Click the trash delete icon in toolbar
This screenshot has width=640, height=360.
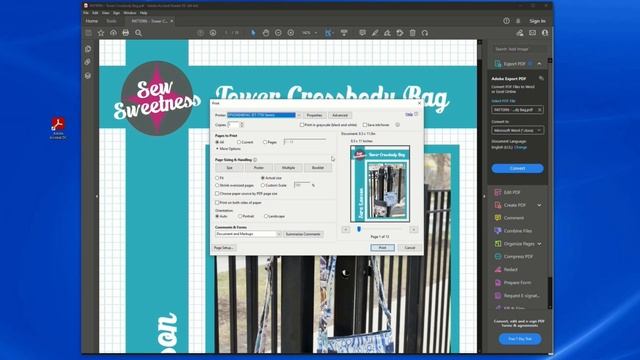[x=413, y=33]
